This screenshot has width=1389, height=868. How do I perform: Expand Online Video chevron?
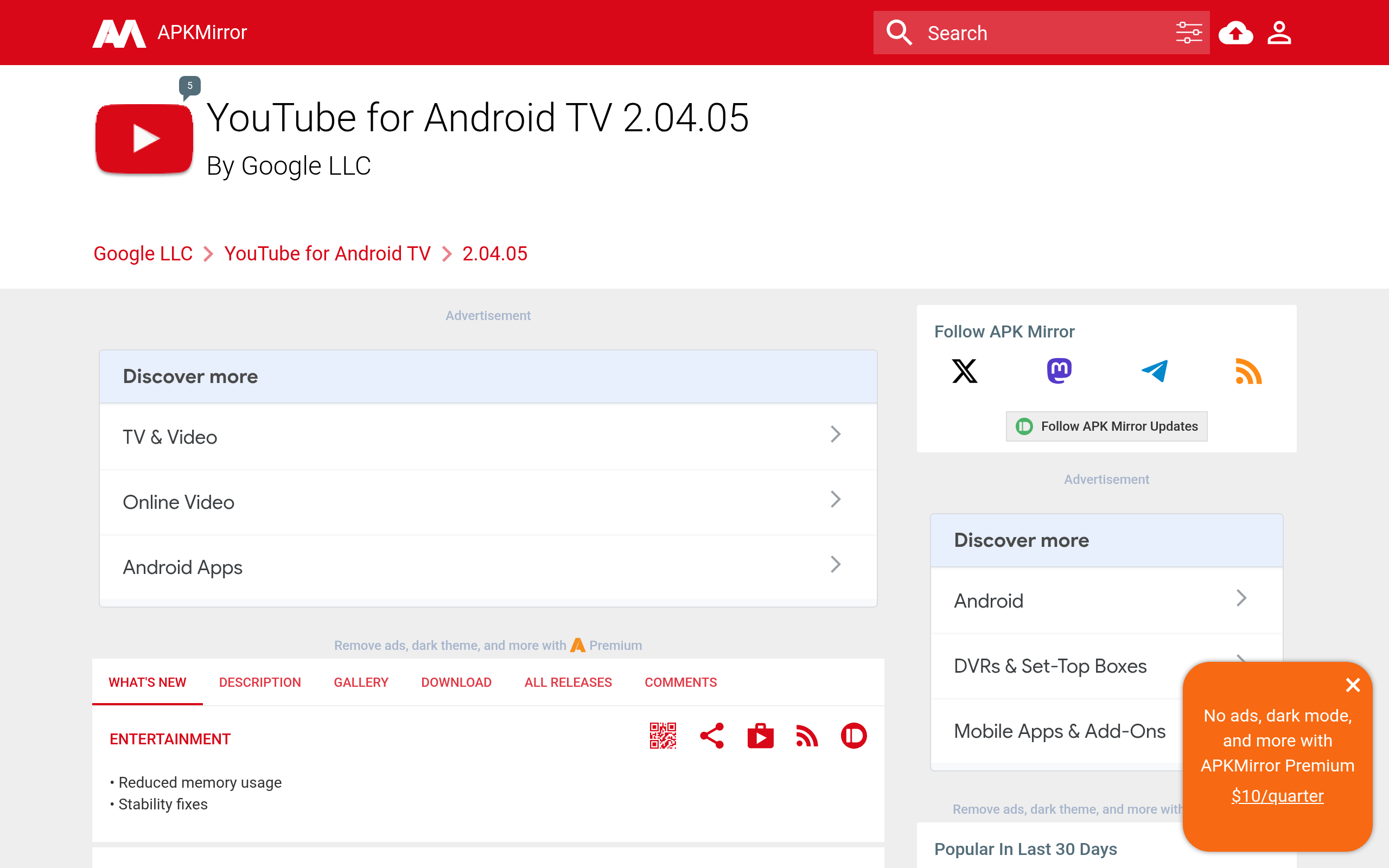coord(836,500)
